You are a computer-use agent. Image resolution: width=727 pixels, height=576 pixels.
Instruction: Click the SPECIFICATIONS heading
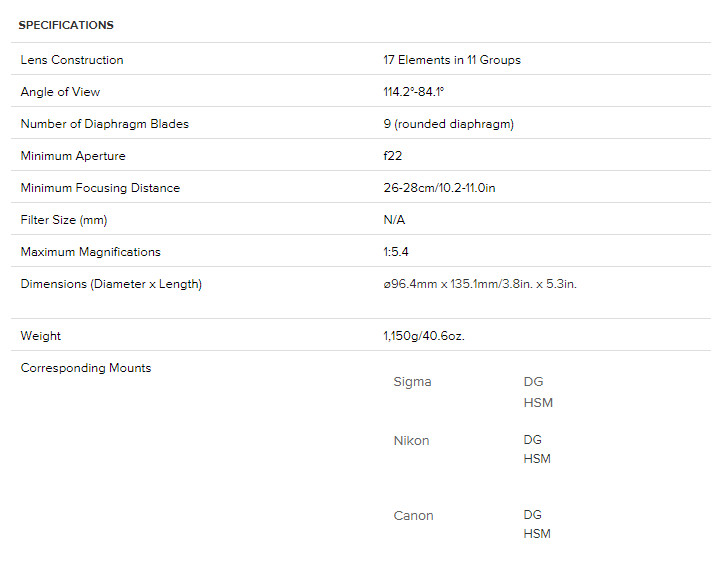click(66, 25)
